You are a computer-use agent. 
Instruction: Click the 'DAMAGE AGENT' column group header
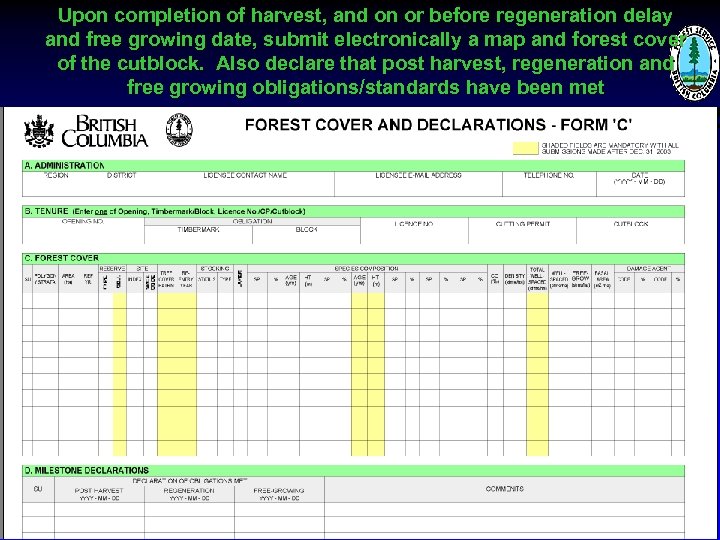coord(649,268)
